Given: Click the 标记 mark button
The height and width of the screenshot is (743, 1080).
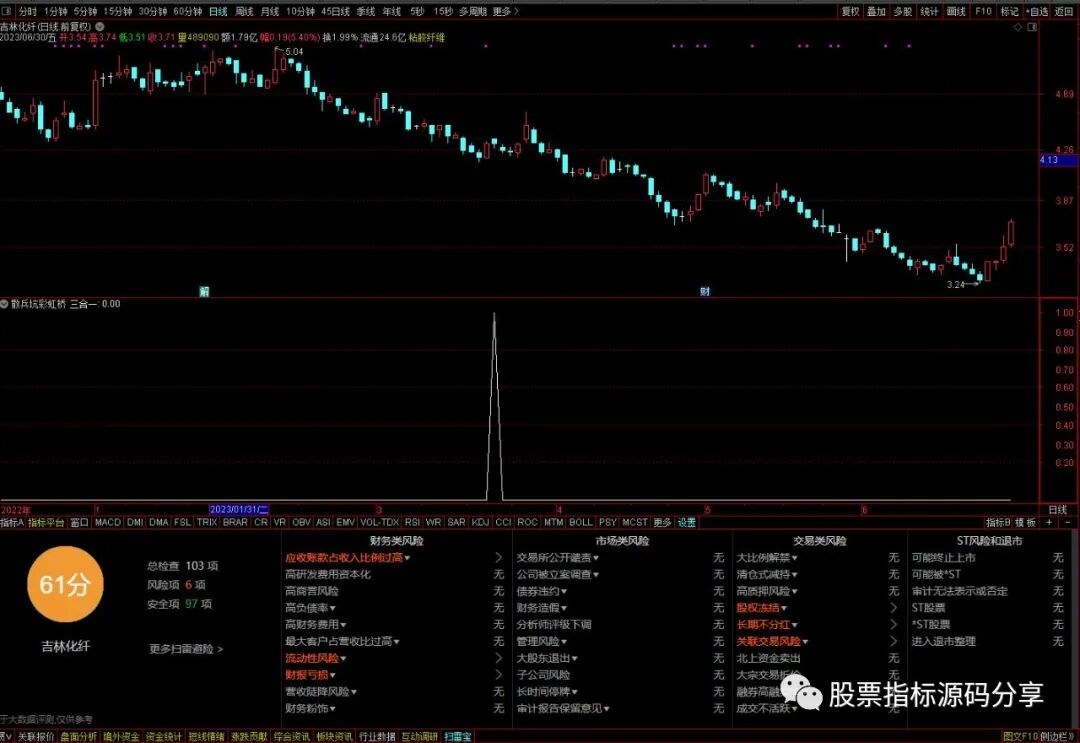Looking at the screenshot, I should click(x=1009, y=12).
